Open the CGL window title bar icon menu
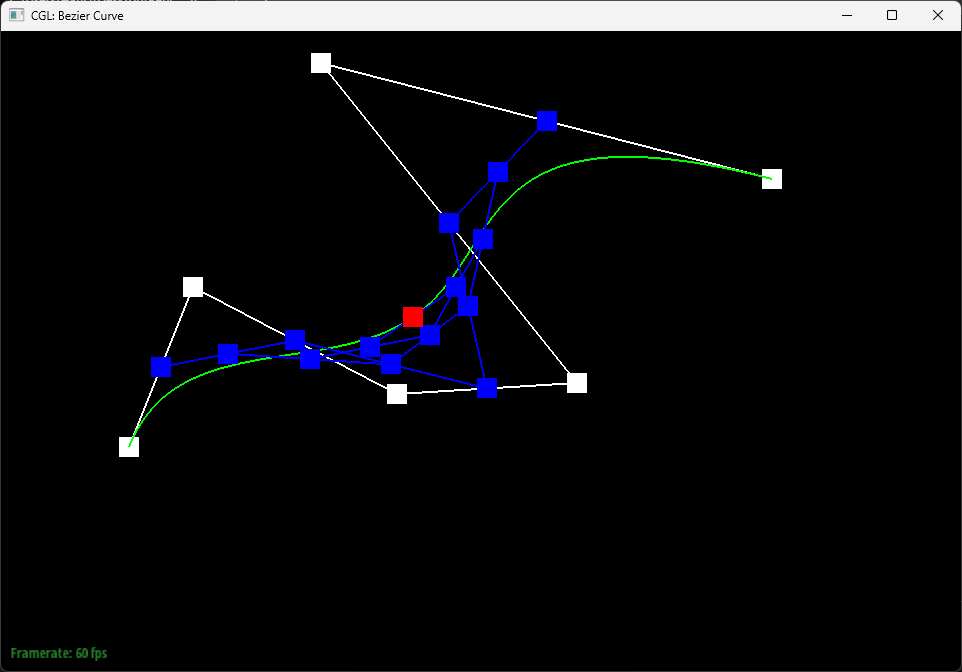Viewport: 962px width, 672px height. (17, 15)
